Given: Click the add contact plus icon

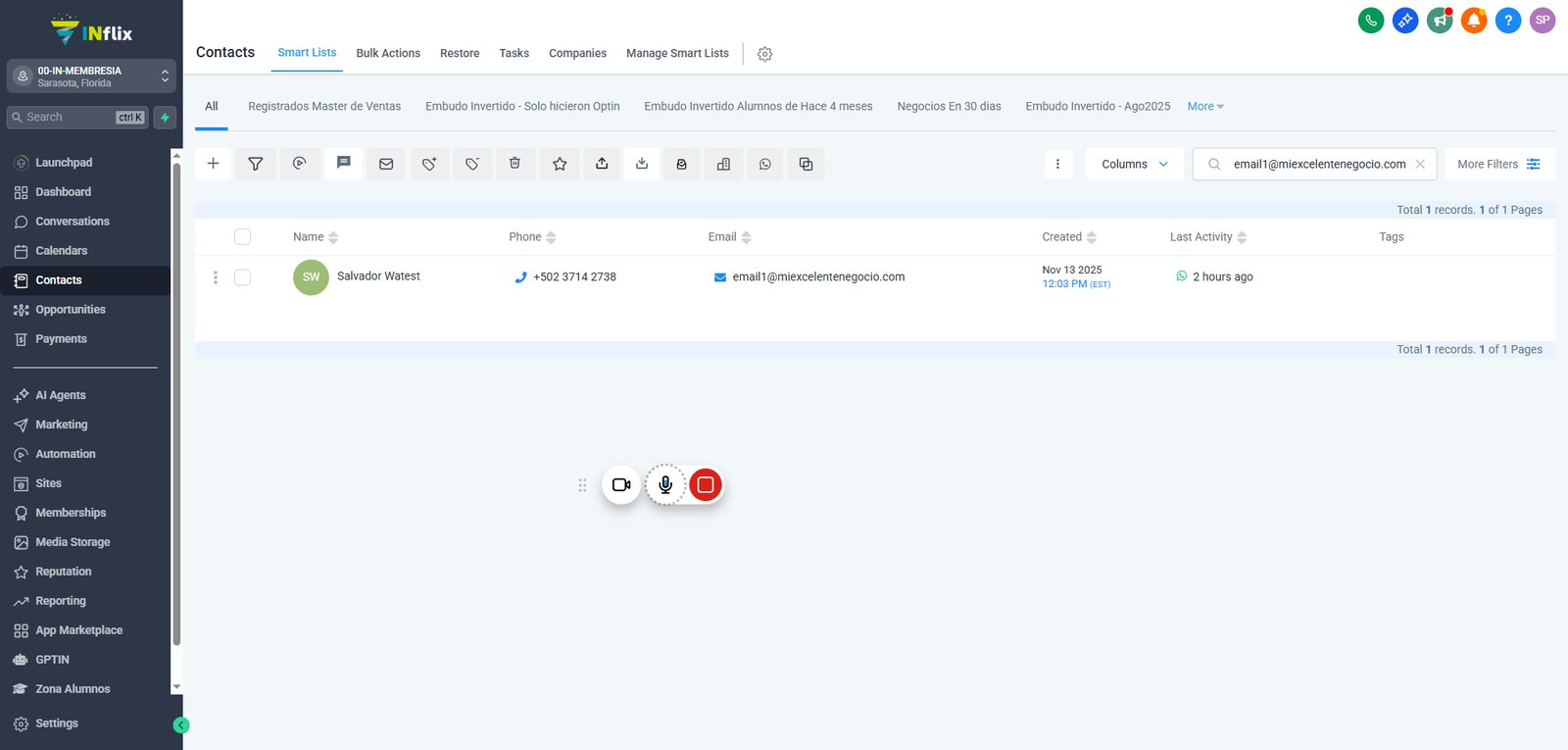Looking at the screenshot, I should pyautogui.click(x=213, y=164).
